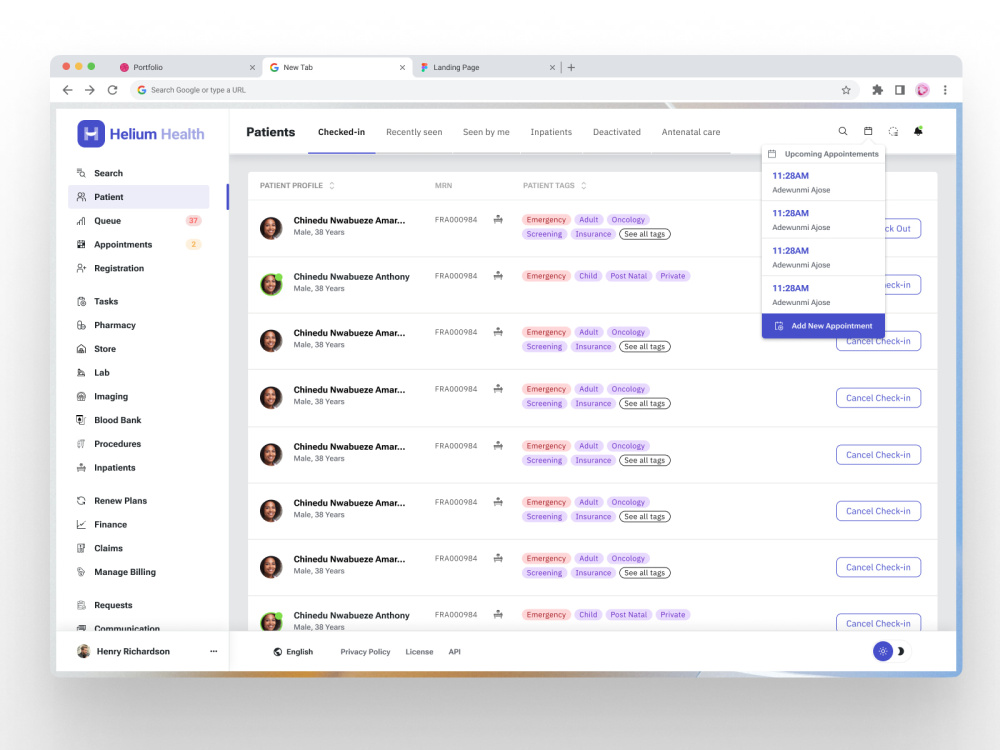The width and height of the screenshot is (1000, 750).
Task: Click the Inpatients sidebar icon
Action: 81,467
